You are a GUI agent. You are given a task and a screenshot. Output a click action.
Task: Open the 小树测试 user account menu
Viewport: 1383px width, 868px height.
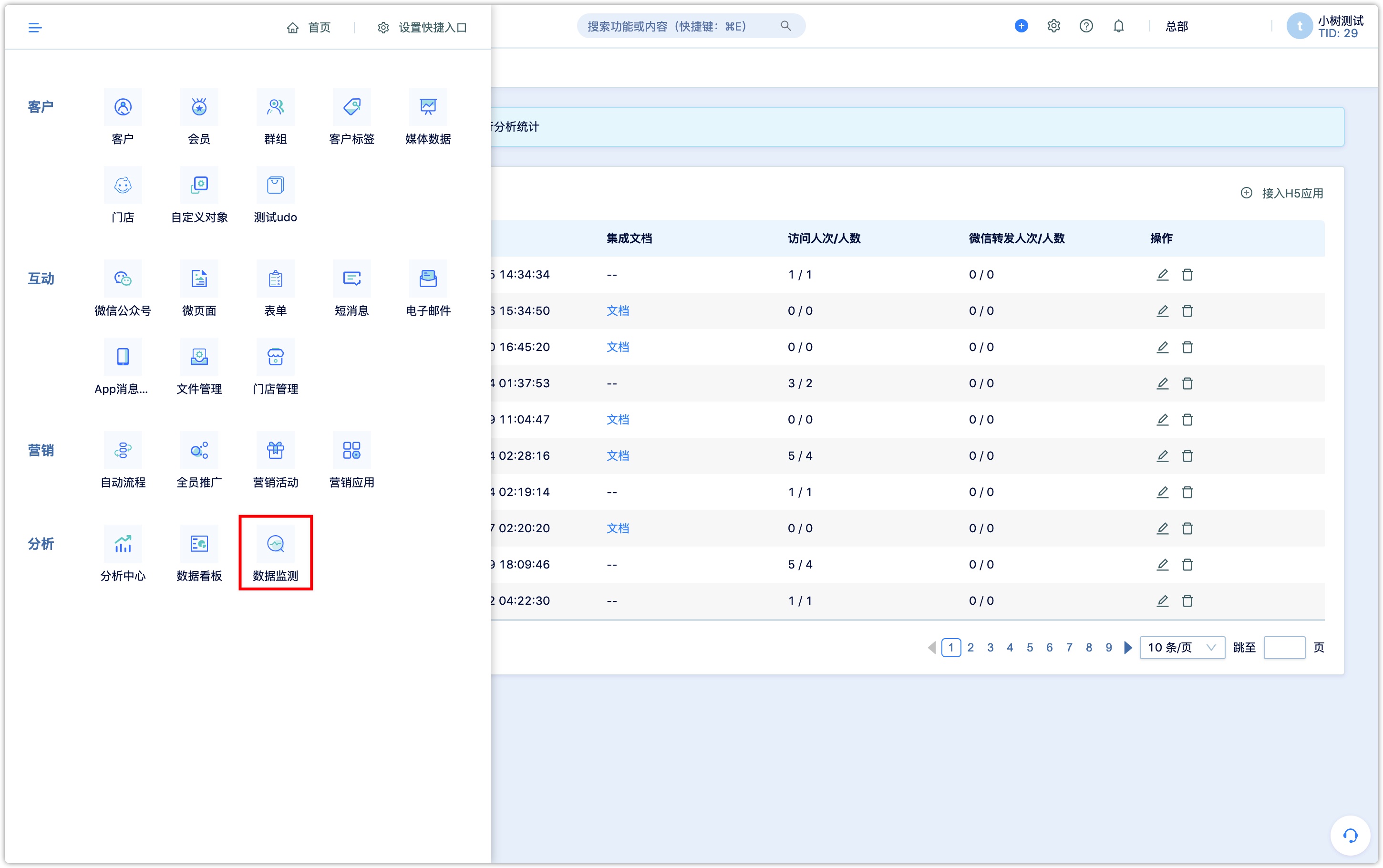(1325, 26)
